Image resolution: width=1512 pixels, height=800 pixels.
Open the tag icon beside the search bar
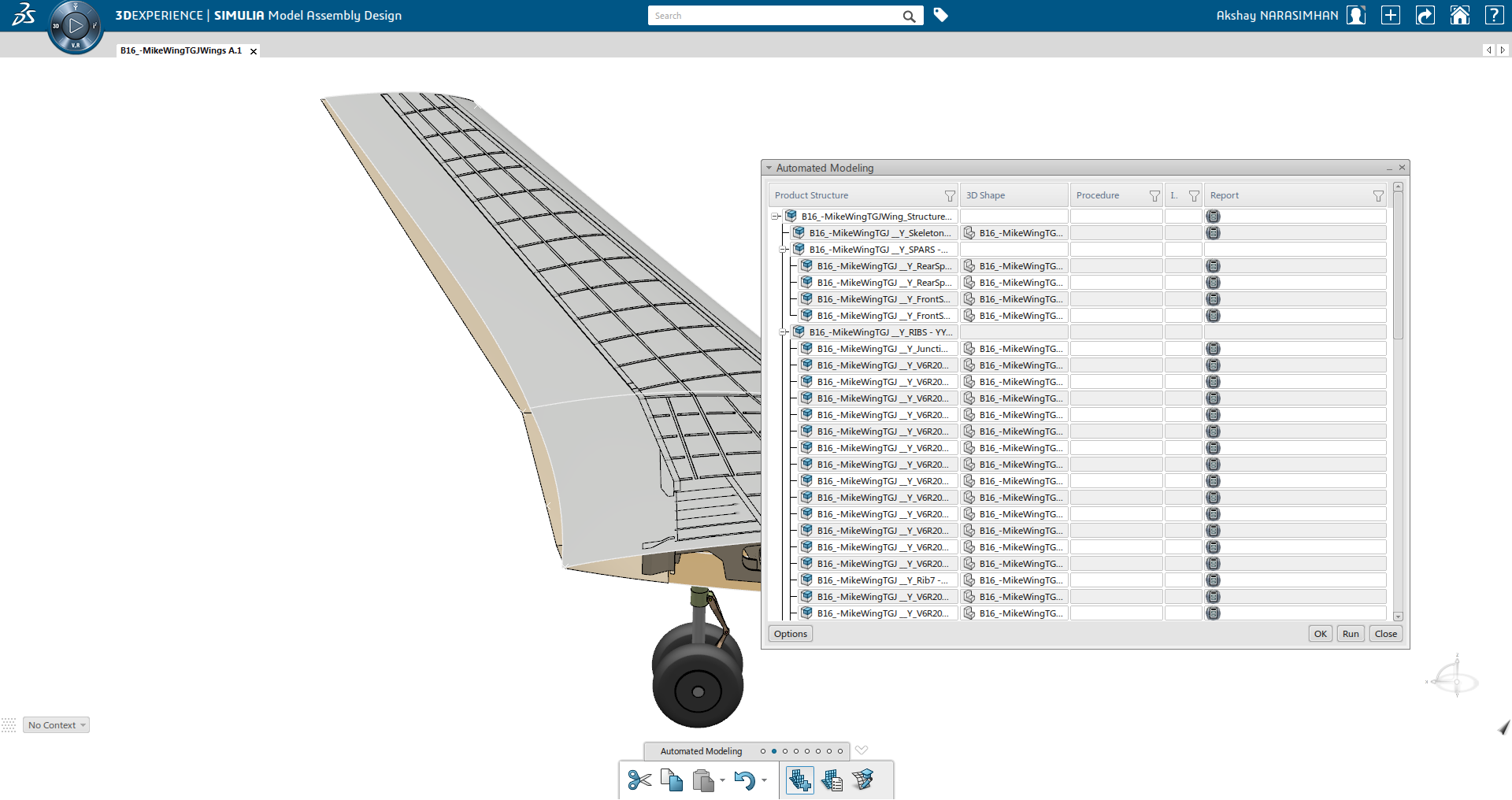pyautogui.click(x=940, y=15)
